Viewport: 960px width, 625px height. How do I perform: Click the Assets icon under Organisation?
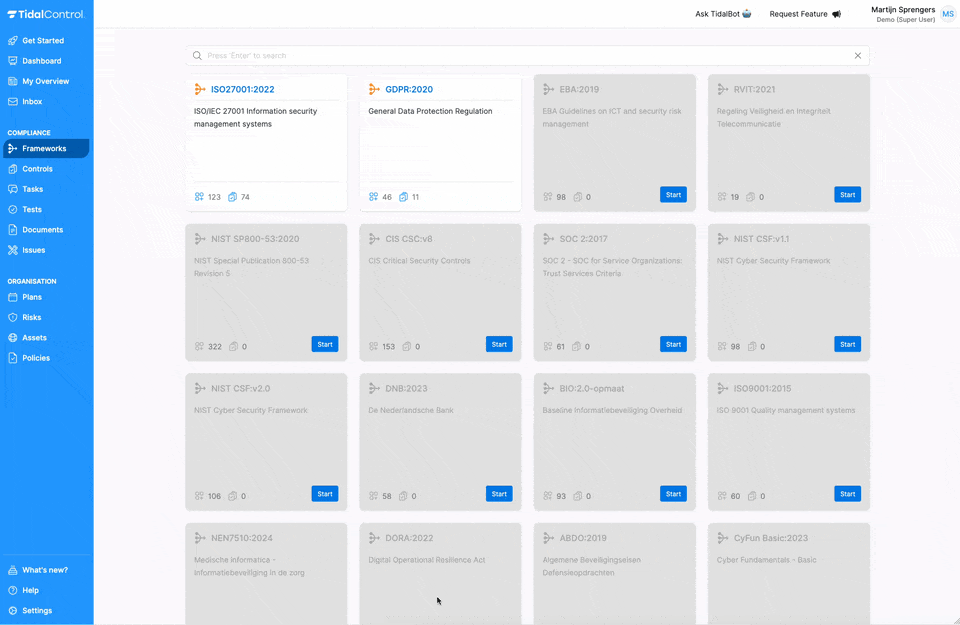click(x=11, y=337)
